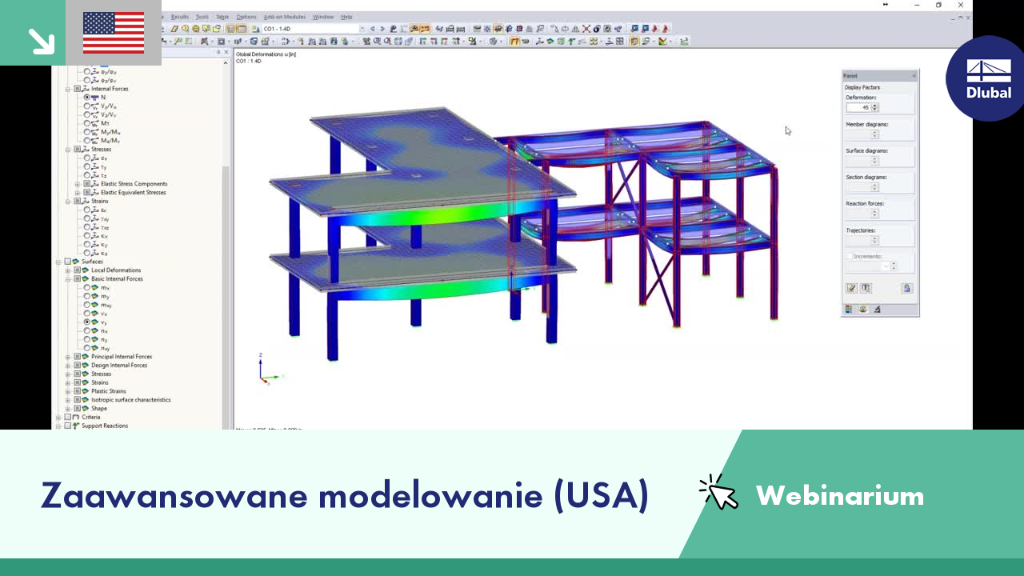
Task: Open the CO1 - 1.4D load case dropdown
Action: 313,29
